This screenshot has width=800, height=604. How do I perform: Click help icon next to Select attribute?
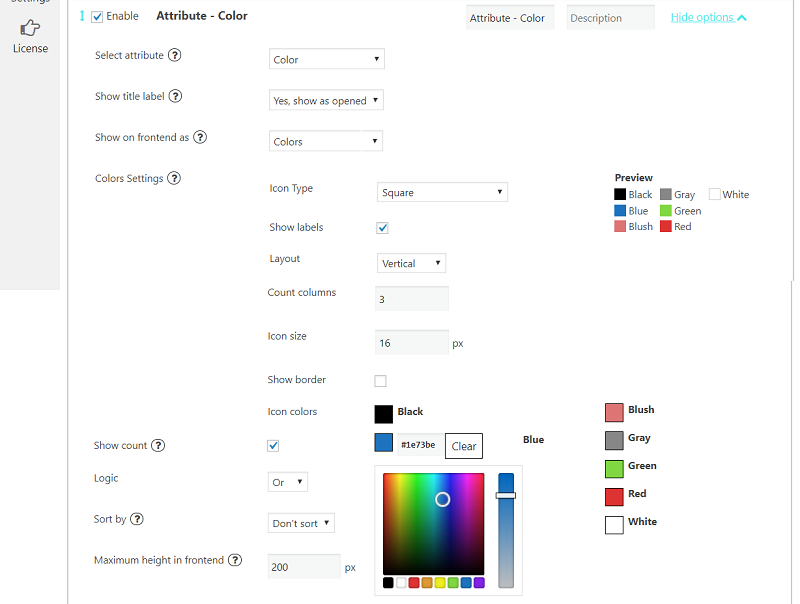point(175,56)
